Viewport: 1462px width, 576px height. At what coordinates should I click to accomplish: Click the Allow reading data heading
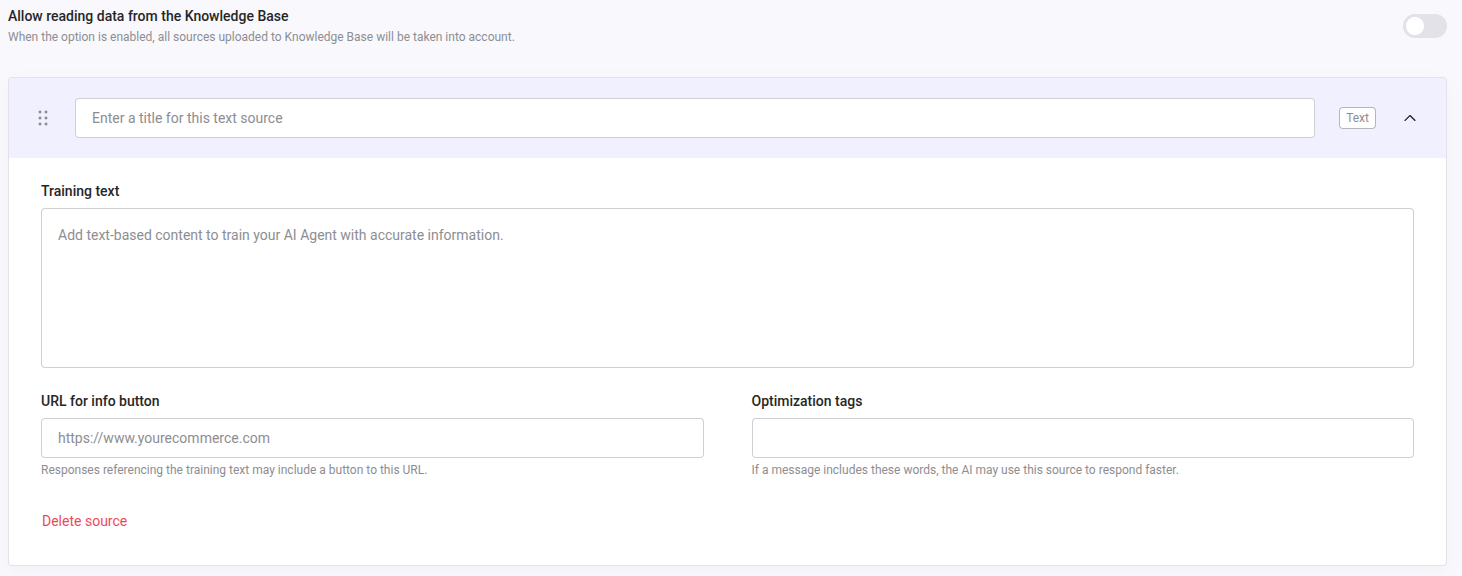[x=148, y=16]
